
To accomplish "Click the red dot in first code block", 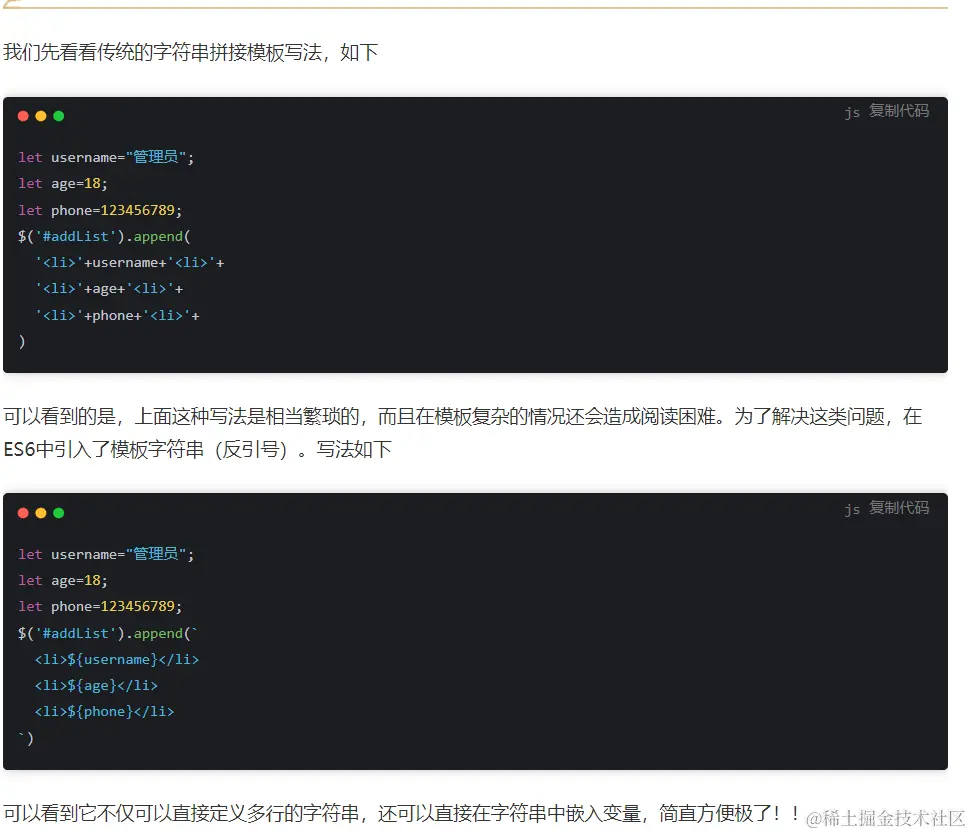I will click(24, 116).
